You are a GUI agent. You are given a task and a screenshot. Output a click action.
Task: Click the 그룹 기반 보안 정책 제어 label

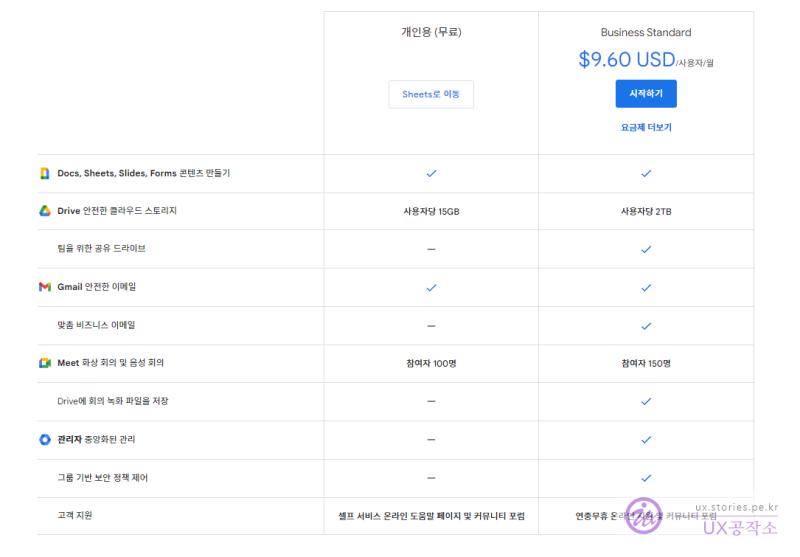pos(102,477)
